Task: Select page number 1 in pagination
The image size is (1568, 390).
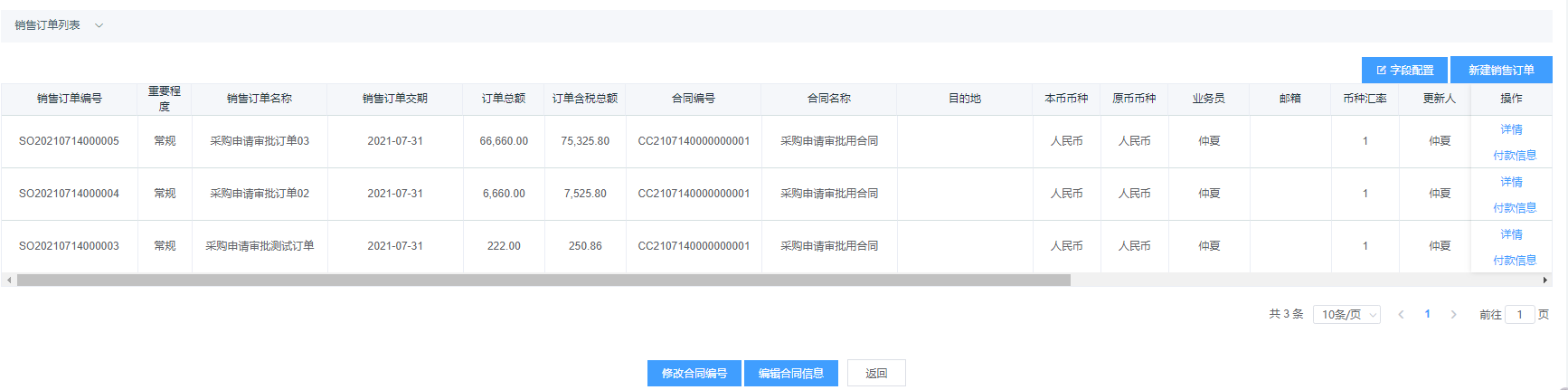Action: pos(1427,314)
